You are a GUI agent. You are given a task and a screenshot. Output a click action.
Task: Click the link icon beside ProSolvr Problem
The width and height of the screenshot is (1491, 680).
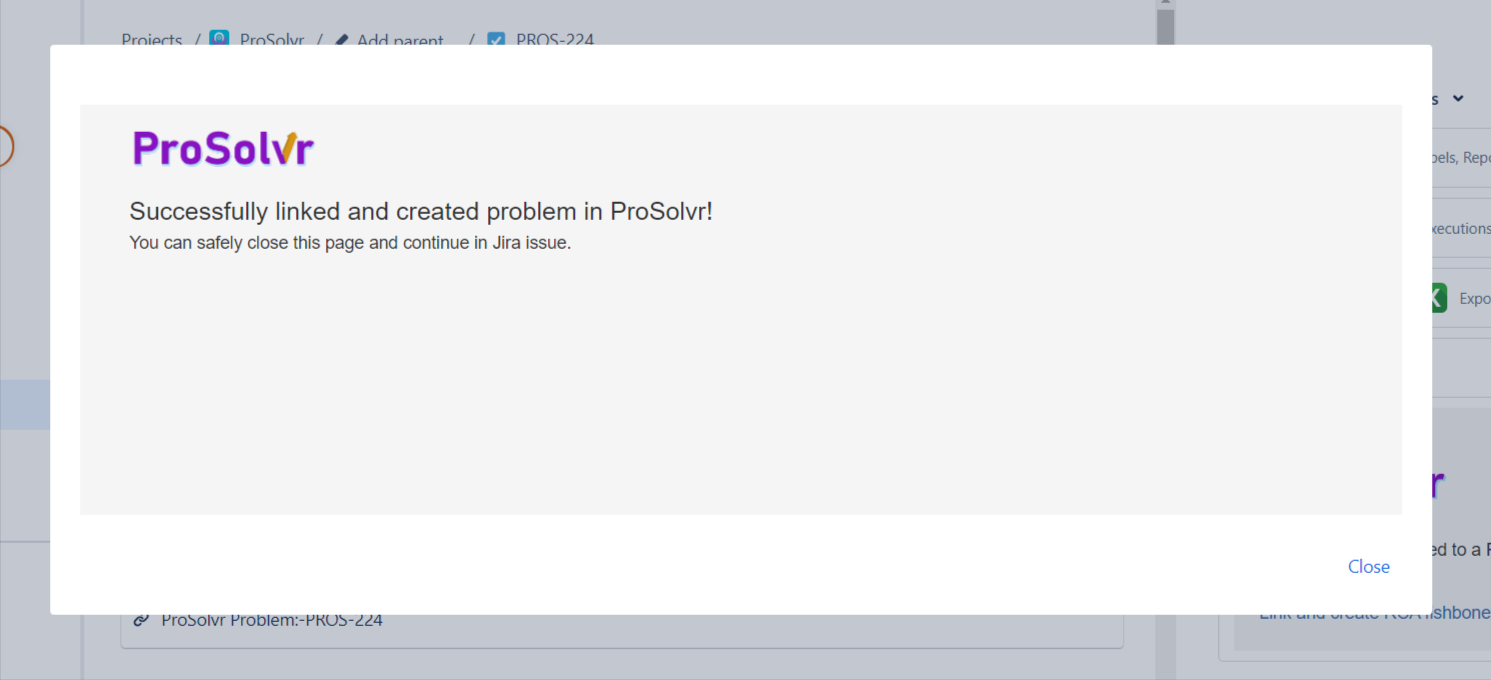pos(141,620)
